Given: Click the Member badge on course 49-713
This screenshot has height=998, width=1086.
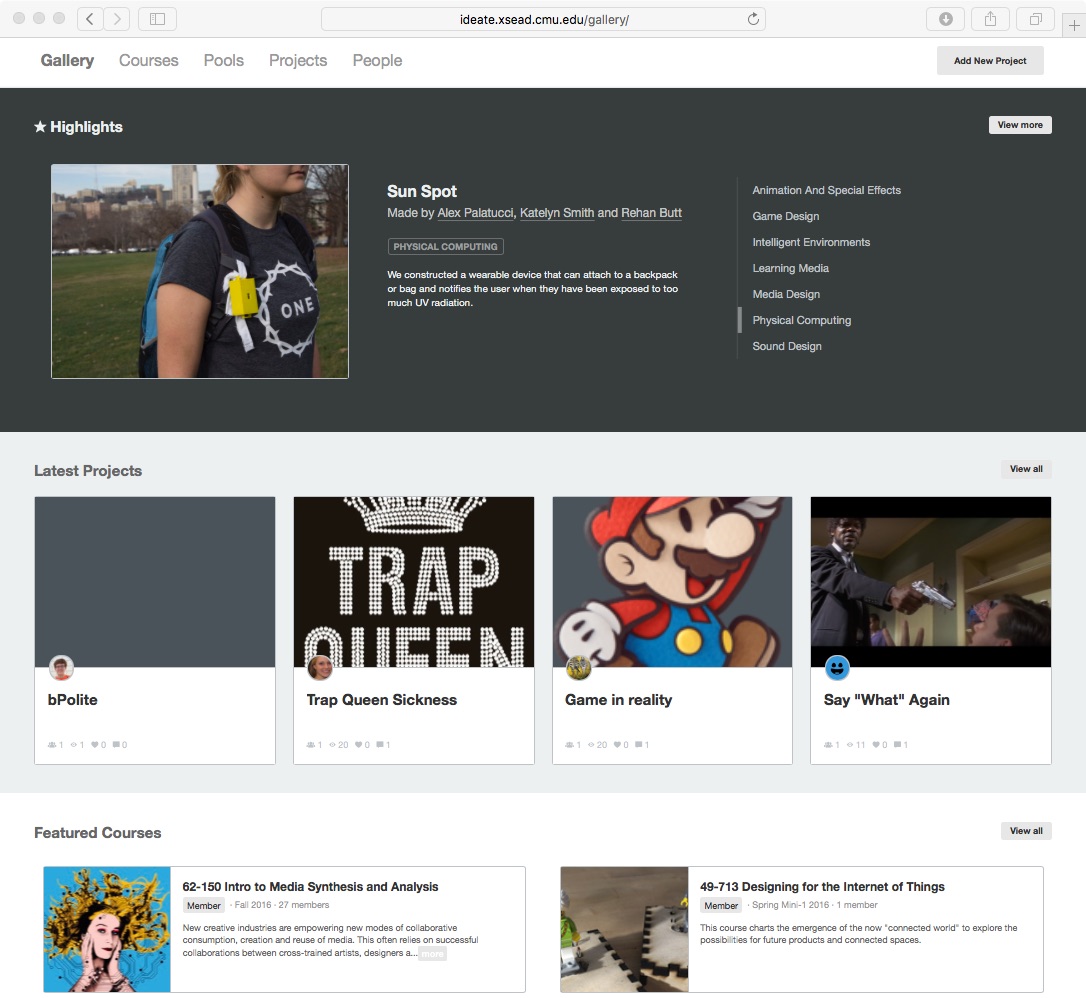Looking at the screenshot, I should pos(721,905).
